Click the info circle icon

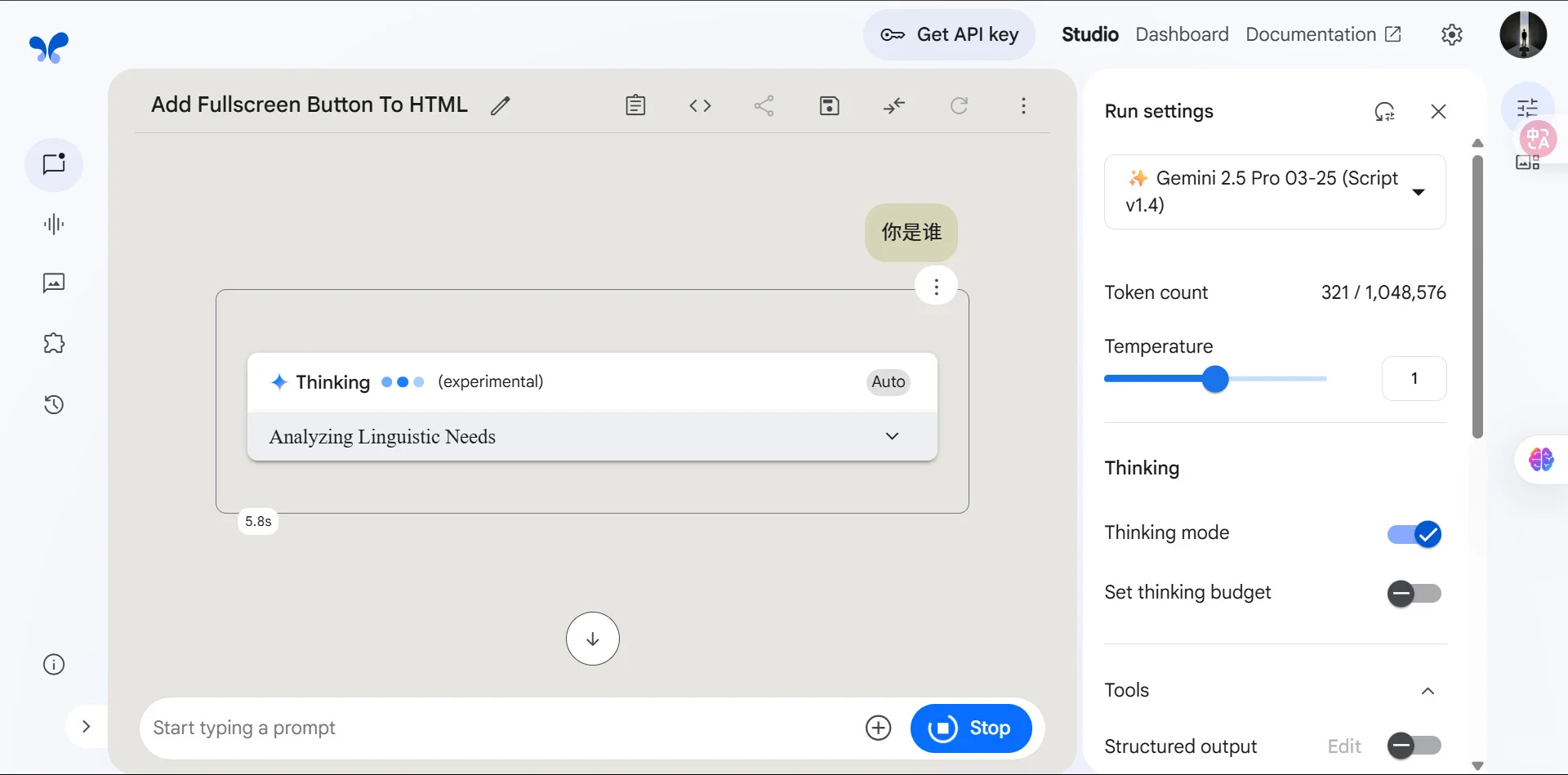pyautogui.click(x=54, y=665)
